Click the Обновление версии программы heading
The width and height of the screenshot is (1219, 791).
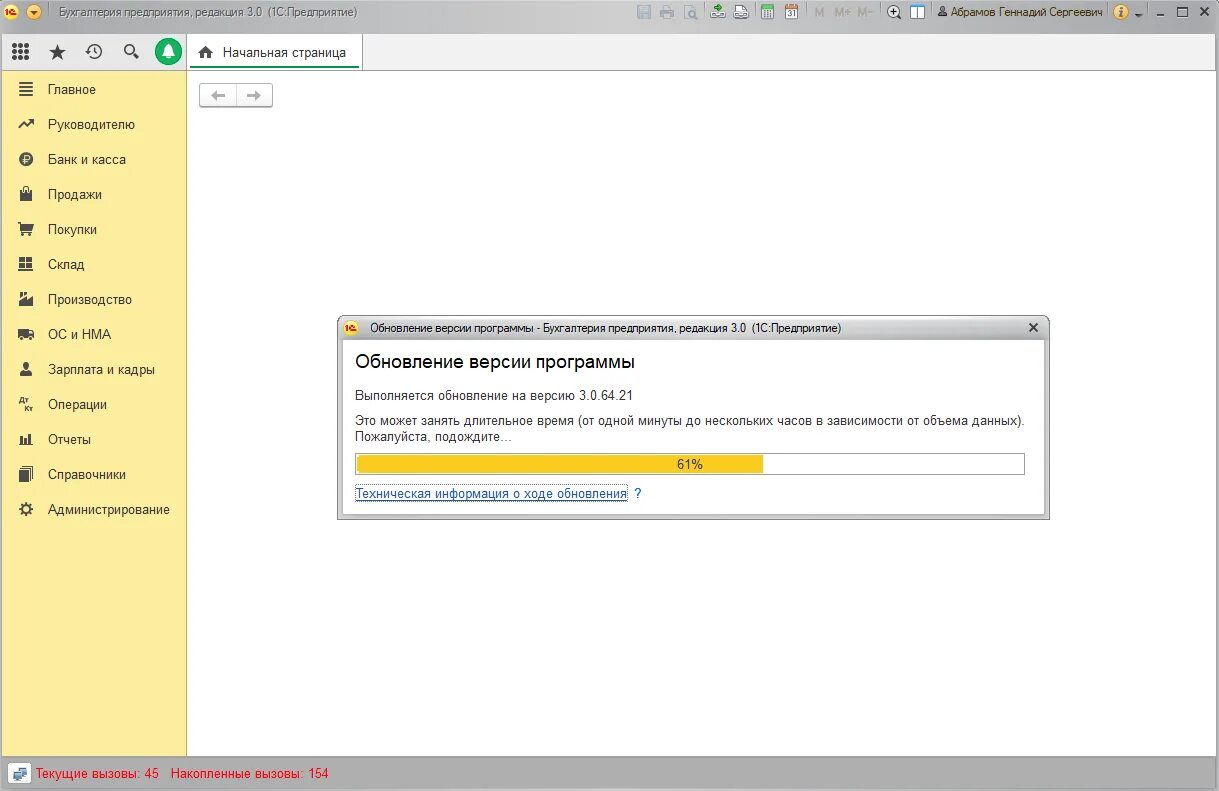click(x=495, y=362)
